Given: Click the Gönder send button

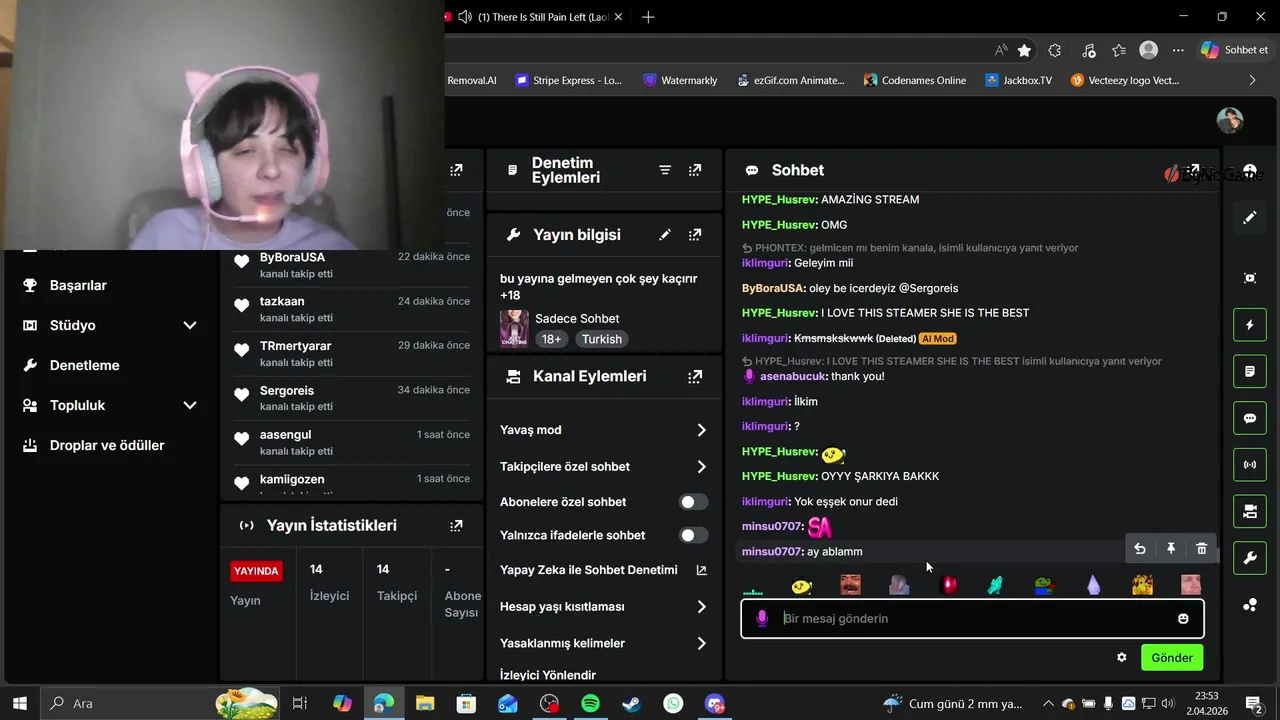Looking at the screenshot, I should 1172,658.
